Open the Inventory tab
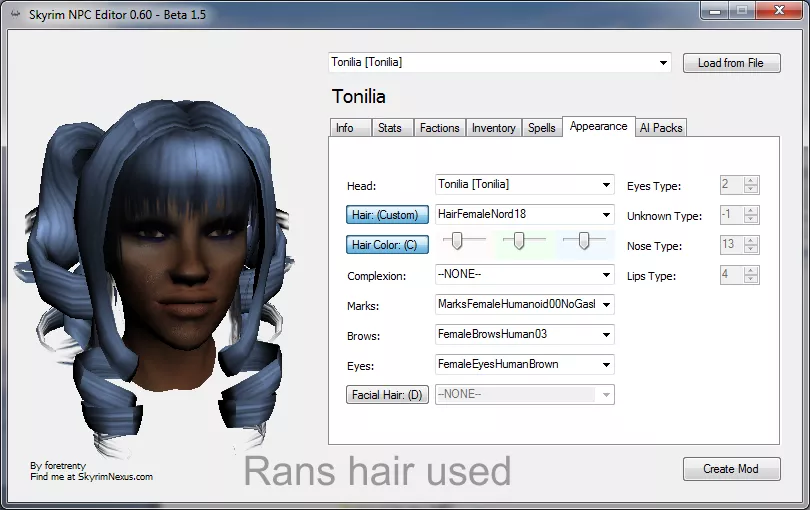810x510 pixels. (493, 128)
